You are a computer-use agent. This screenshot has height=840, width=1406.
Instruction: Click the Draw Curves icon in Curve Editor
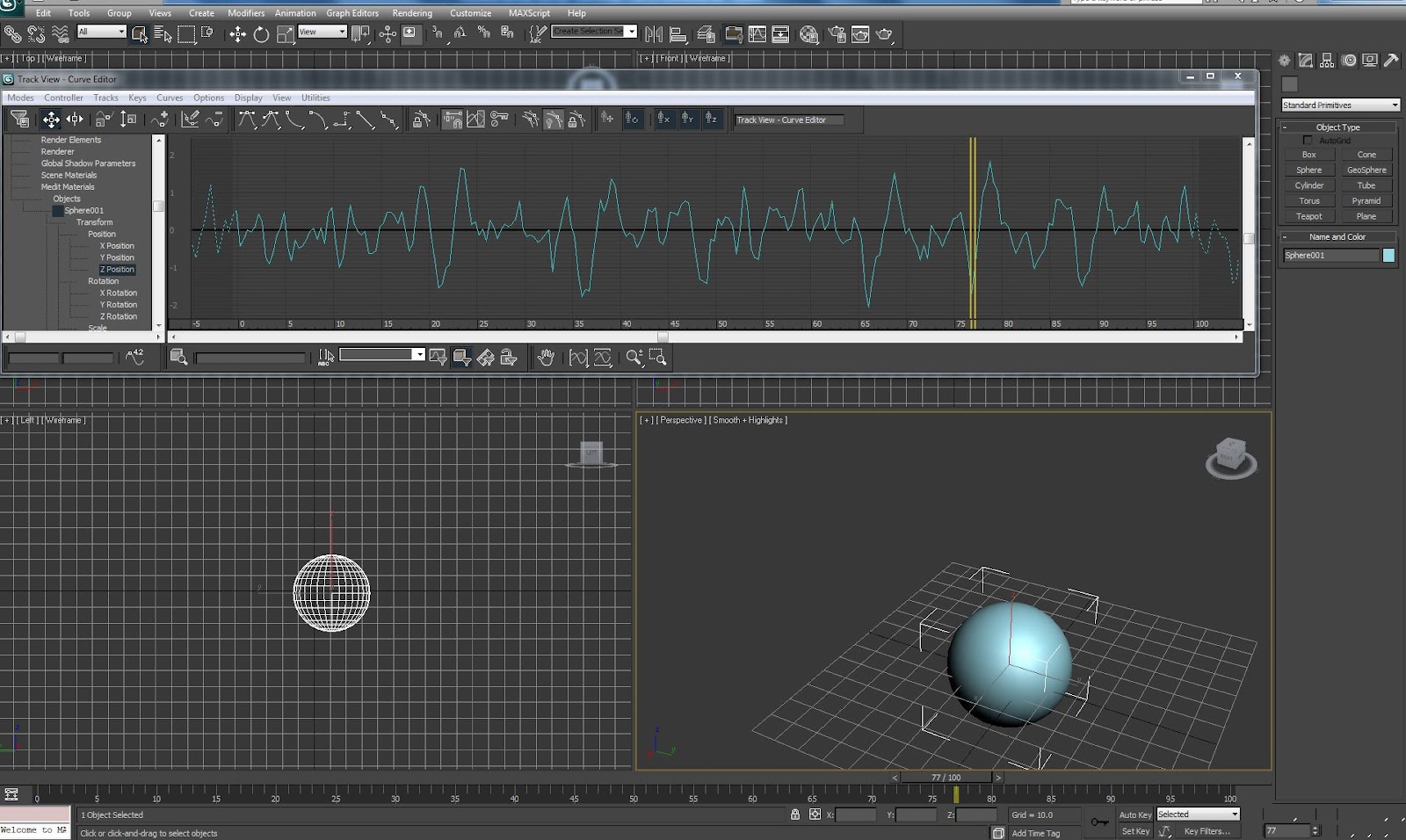point(190,119)
